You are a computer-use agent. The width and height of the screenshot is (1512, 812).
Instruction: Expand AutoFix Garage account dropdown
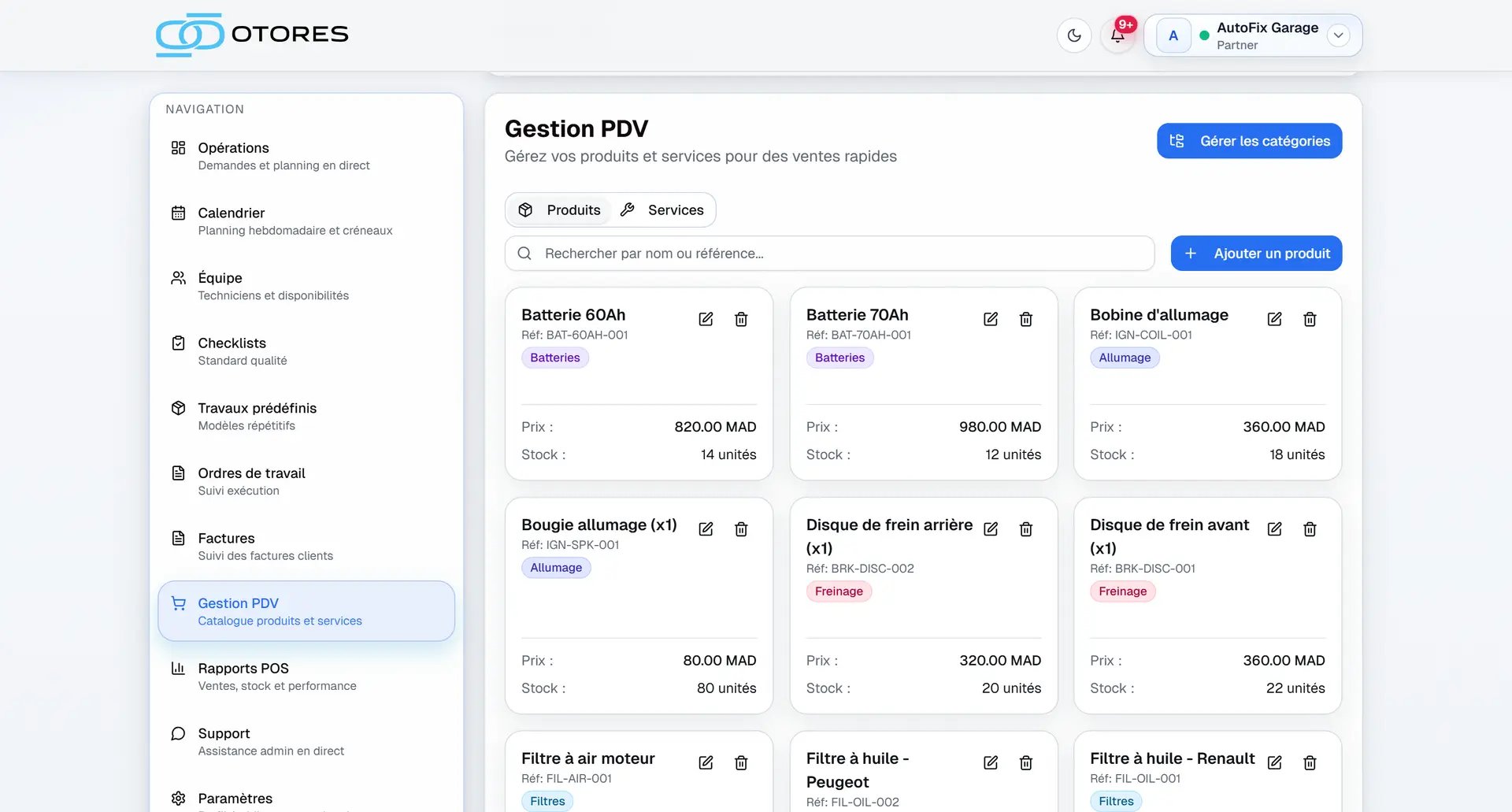[1338, 35]
